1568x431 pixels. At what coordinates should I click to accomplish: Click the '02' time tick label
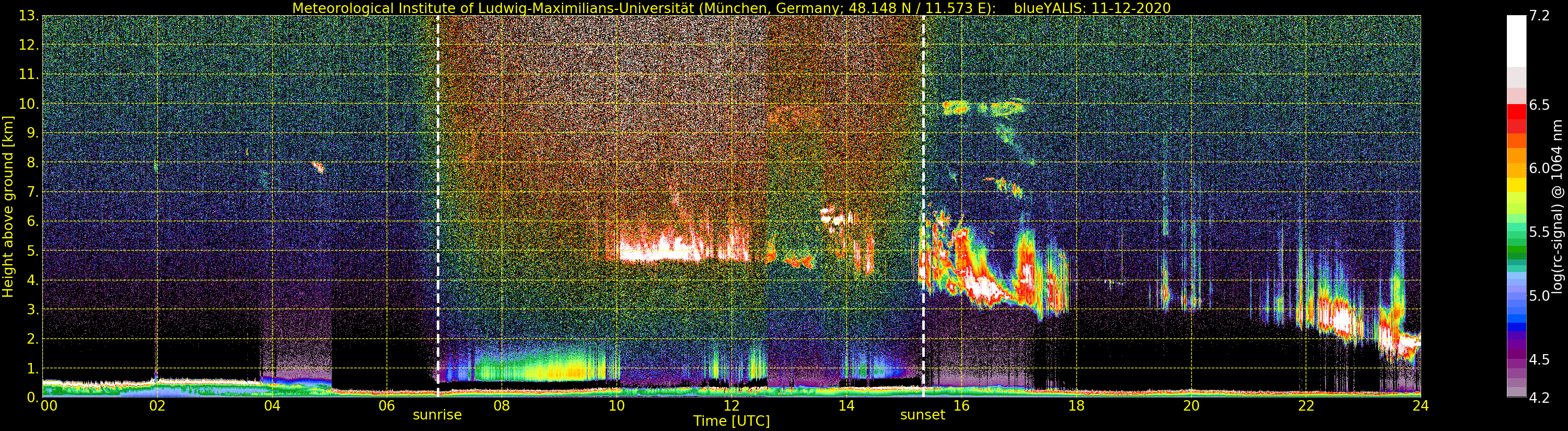(x=157, y=405)
